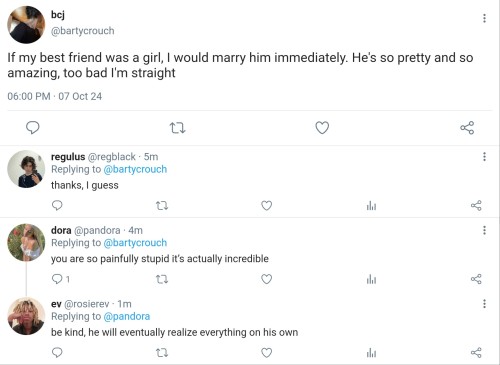Image resolution: width=500 pixels, height=365 pixels.
Task: Open more options on dora's reply
Action: point(484,230)
